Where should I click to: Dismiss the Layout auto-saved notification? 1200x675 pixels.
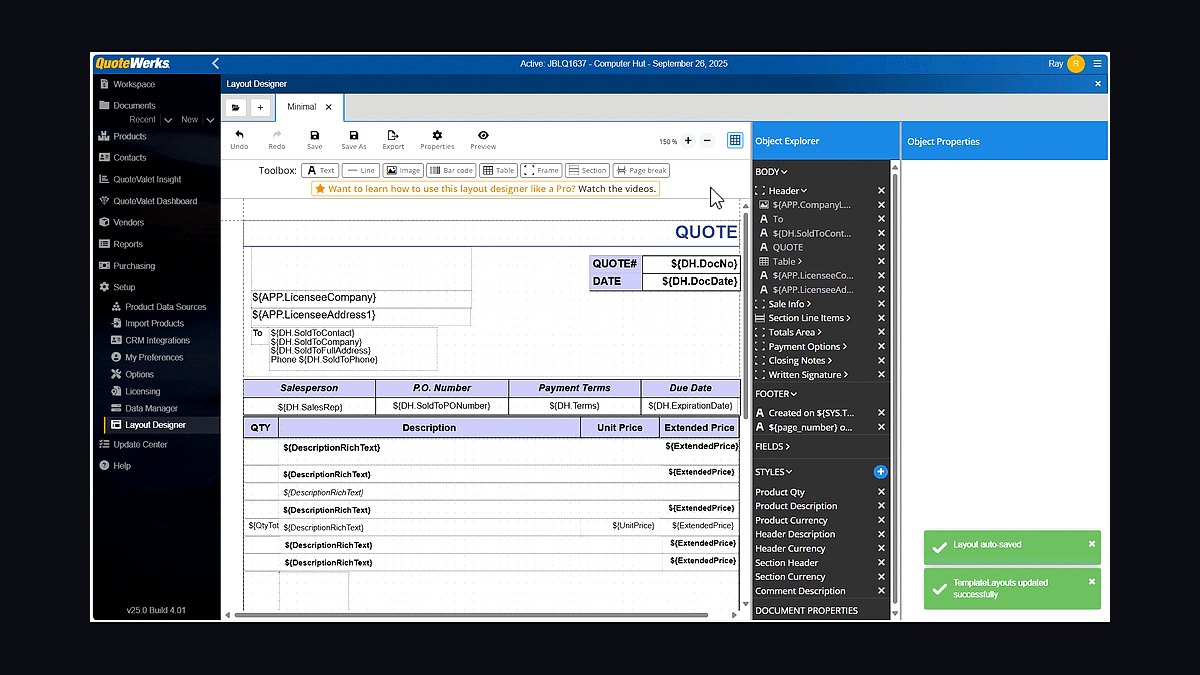(1092, 544)
